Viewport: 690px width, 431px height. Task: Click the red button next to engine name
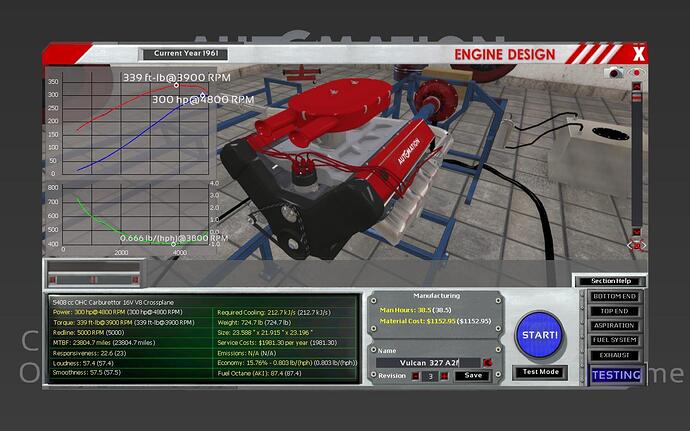pos(487,361)
